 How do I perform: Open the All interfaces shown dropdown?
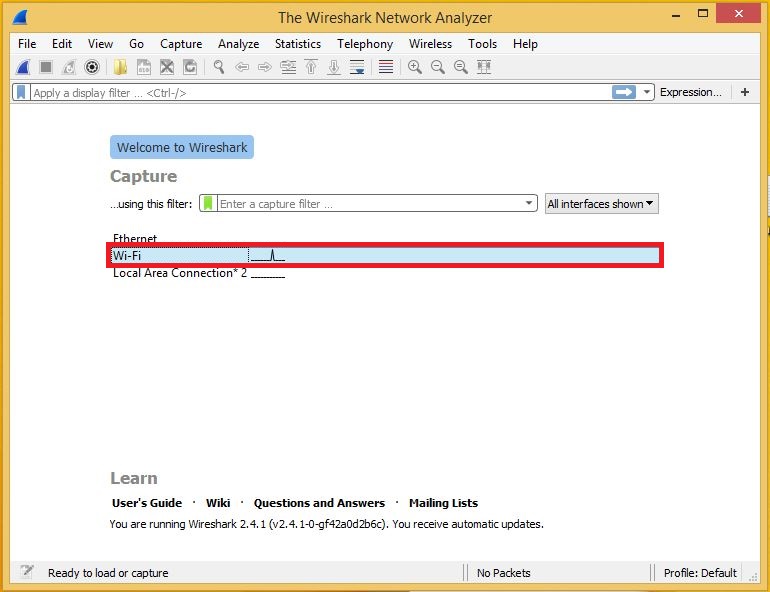(602, 203)
